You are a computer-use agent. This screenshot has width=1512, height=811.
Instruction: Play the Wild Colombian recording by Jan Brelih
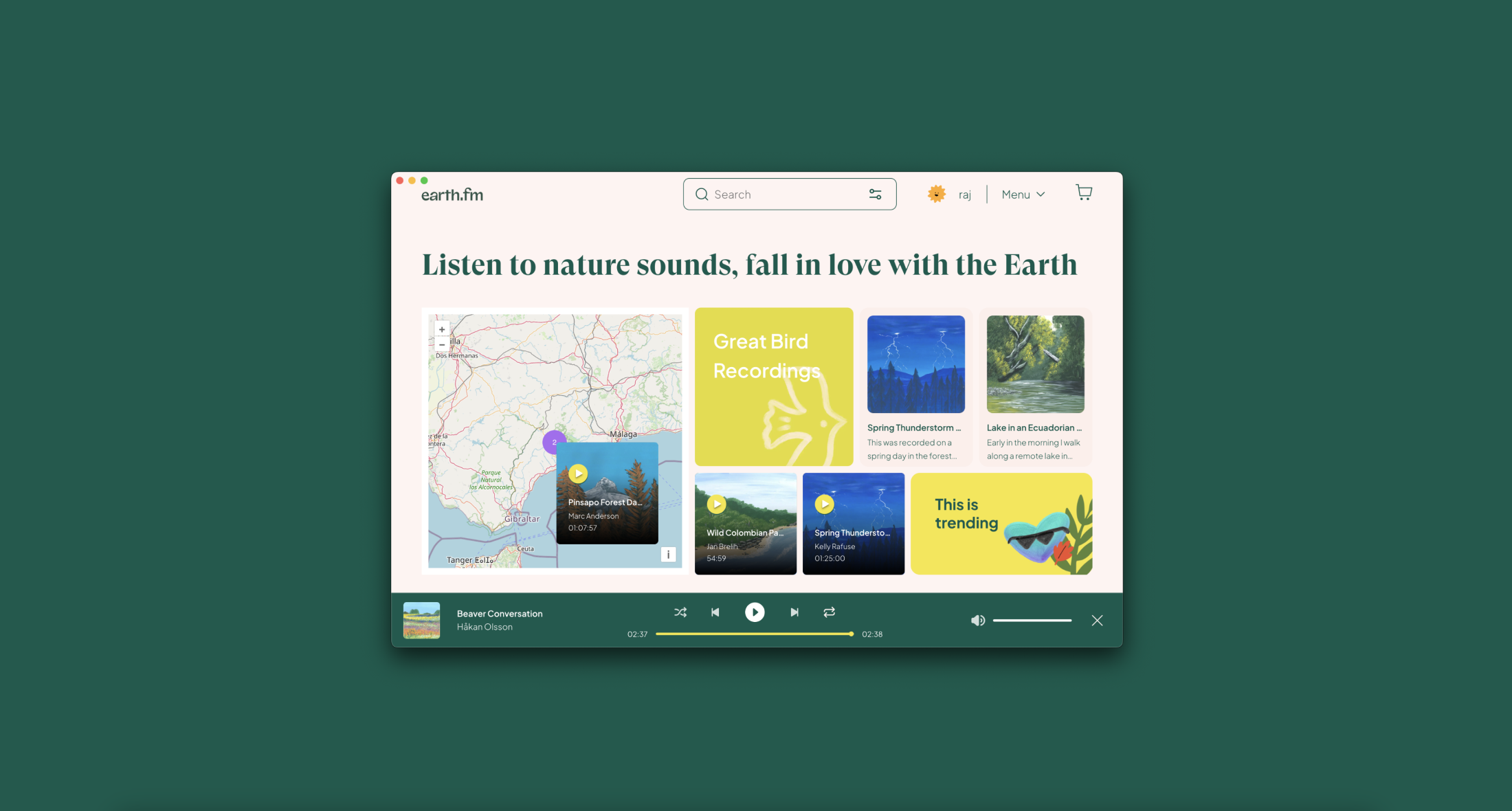pos(717,504)
